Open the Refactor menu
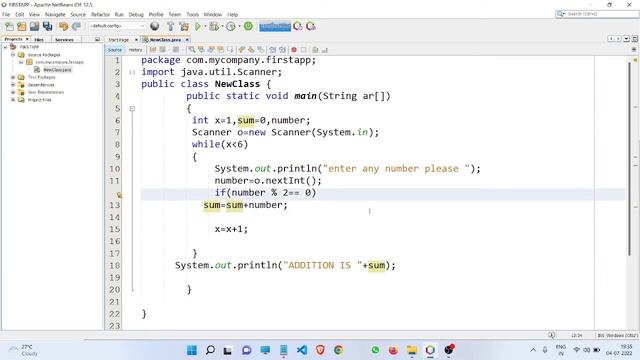640x360 pixels. coord(100,14)
